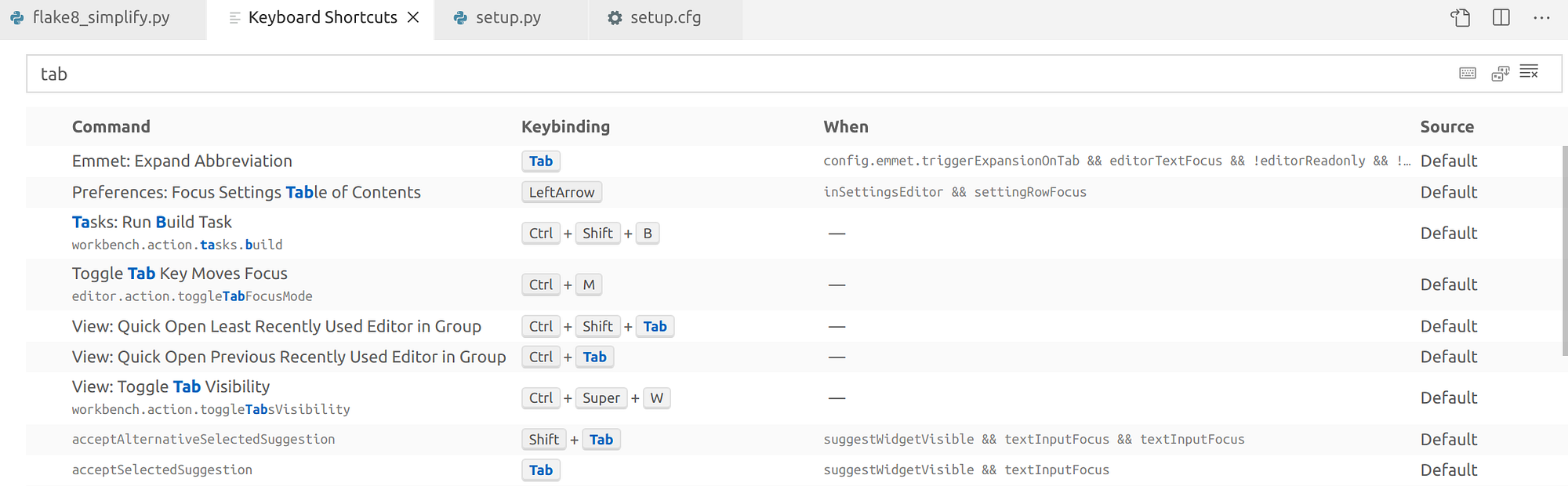This screenshot has width=1568, height=486.
Task: Click Default source in Emmet: Expand Abbreviation row
Action: tap(1449, 161)
